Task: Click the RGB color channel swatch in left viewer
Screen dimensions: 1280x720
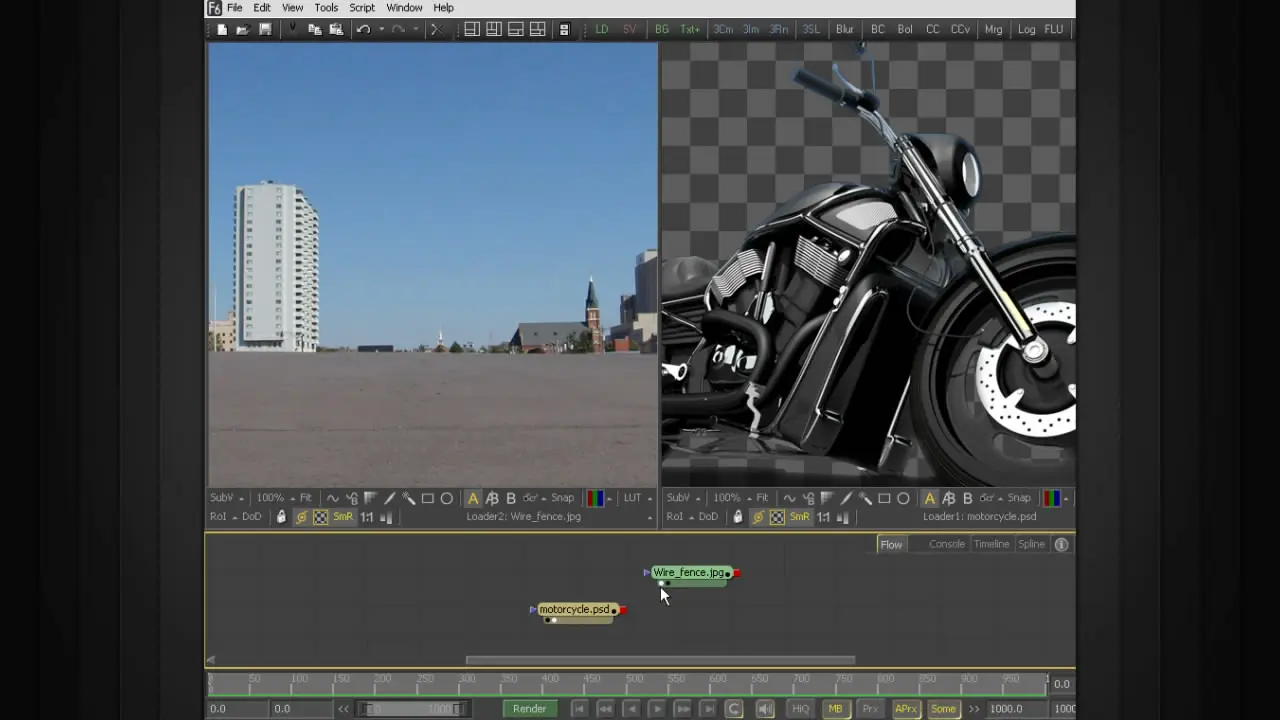Action: pos(595,498)
